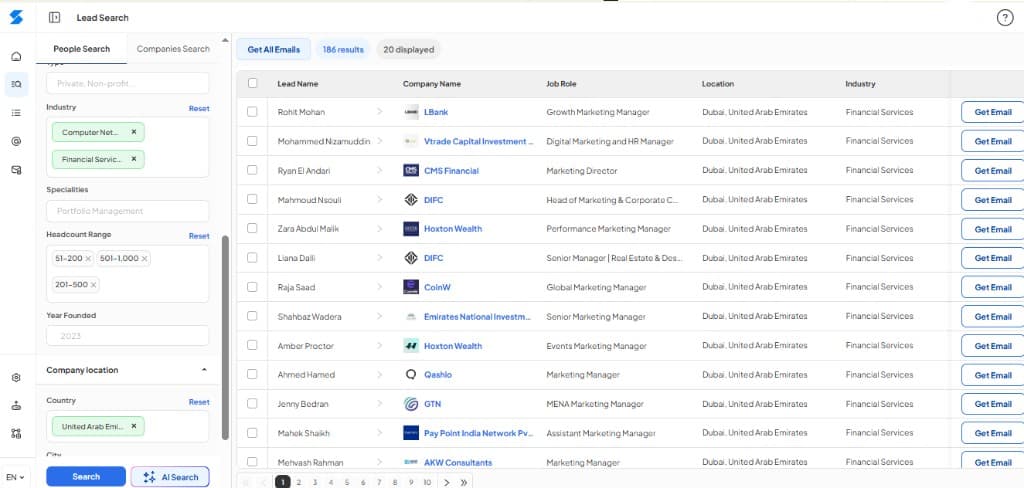Select the checkbox for Liana Dalli
This screenshot has height=488, width=1024.
[252, 257]
